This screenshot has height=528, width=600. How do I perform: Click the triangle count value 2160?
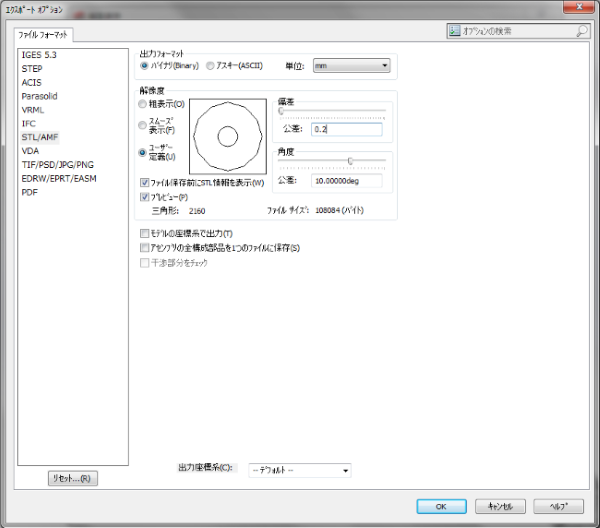[x=197, y=211]
